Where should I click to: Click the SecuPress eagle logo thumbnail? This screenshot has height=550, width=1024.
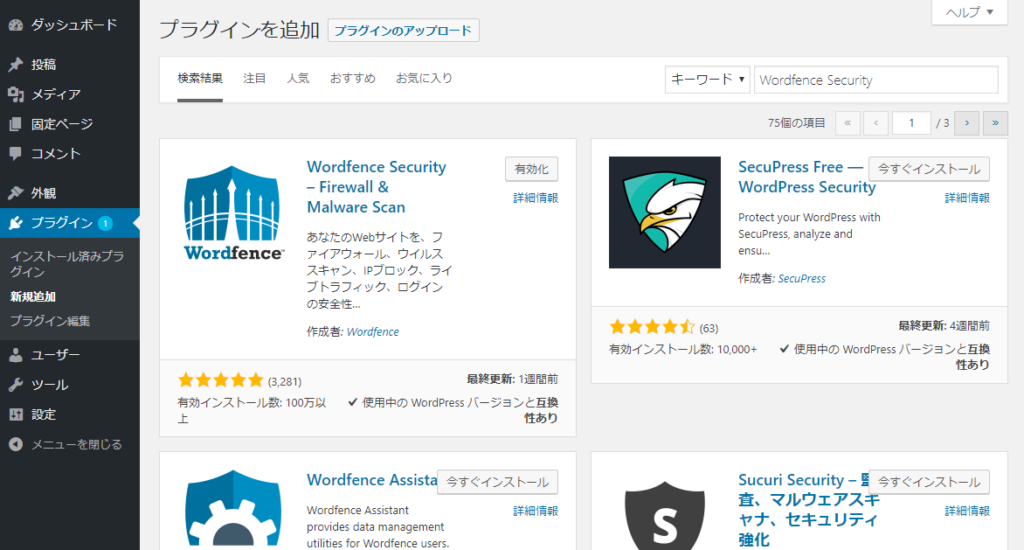(665, 212)
